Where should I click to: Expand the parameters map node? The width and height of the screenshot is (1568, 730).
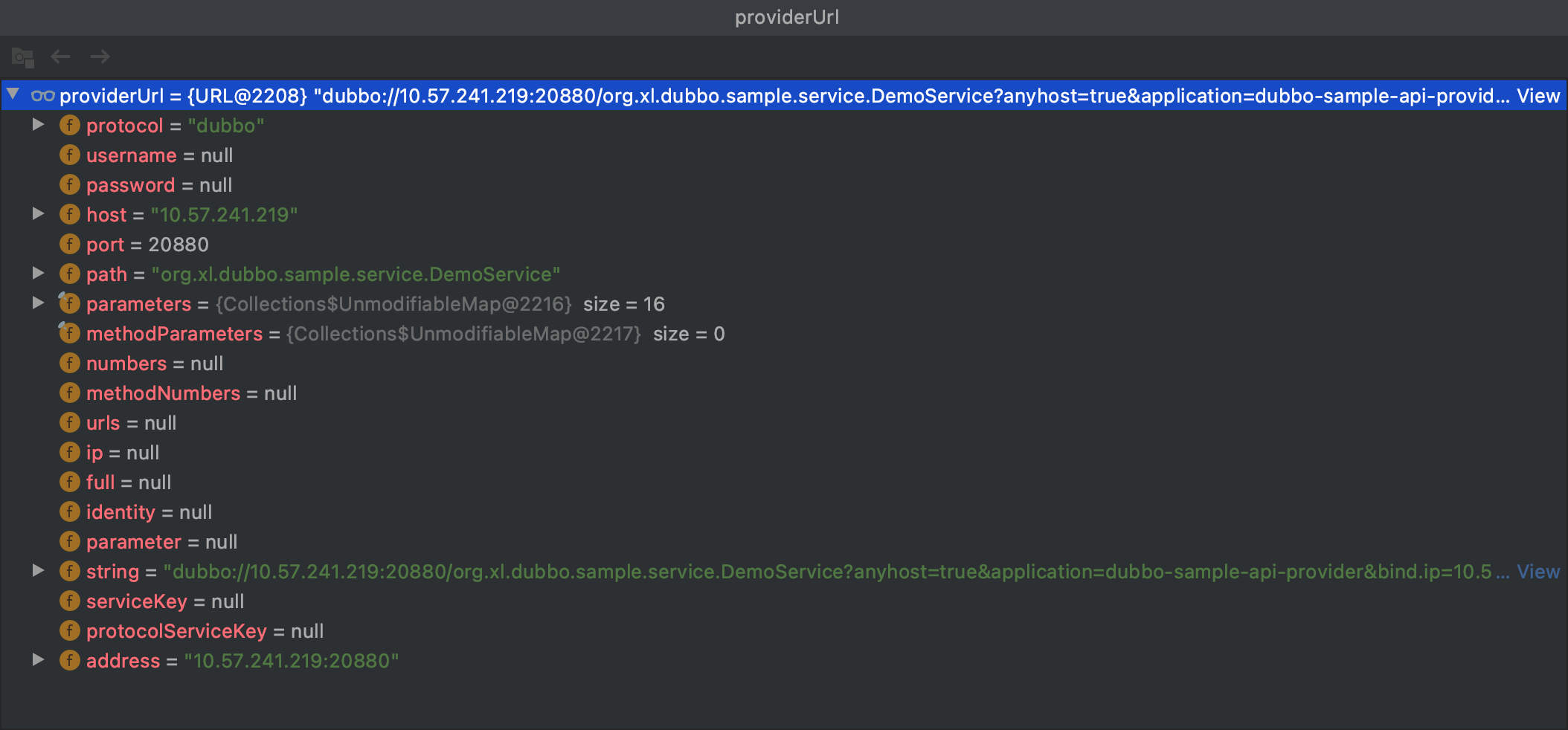pyautogui.click(x=38, y=303)
